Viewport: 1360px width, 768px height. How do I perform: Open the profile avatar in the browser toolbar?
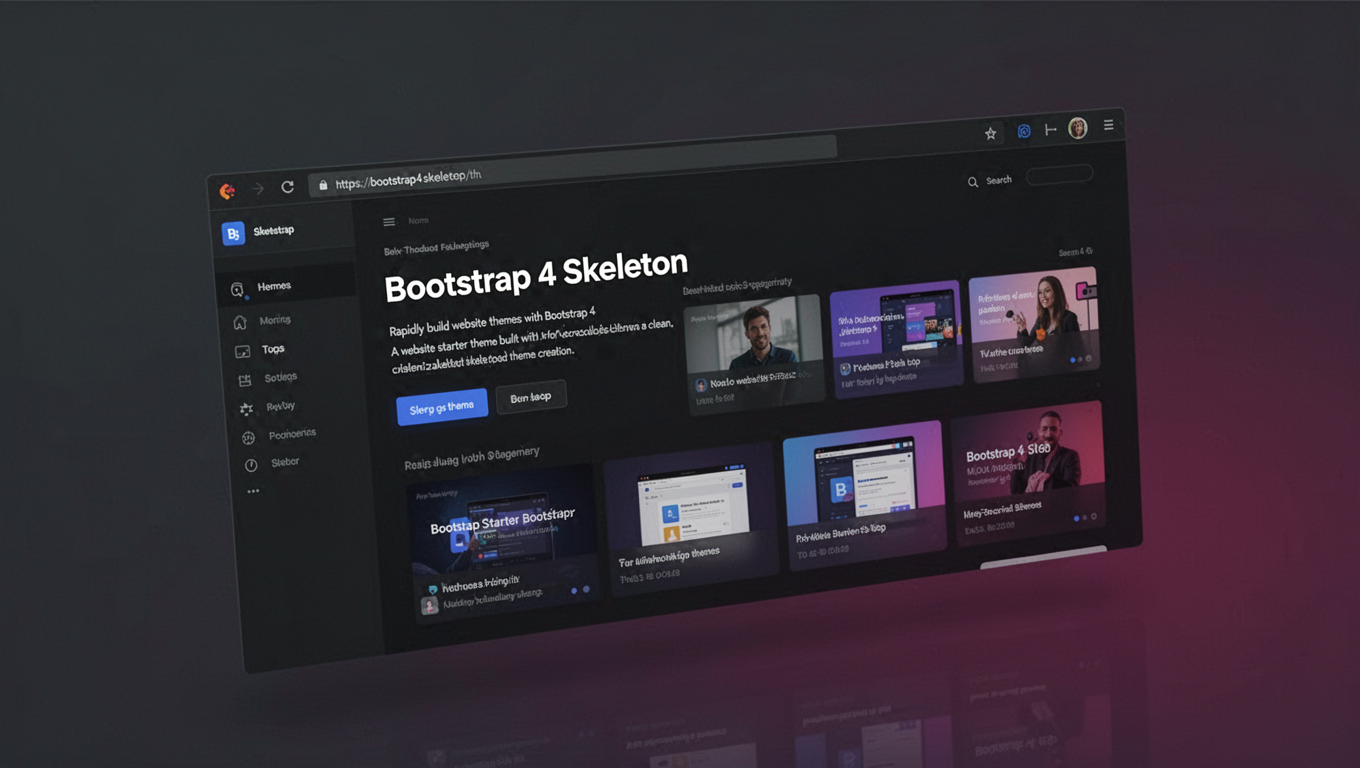tap(1078, 128)
